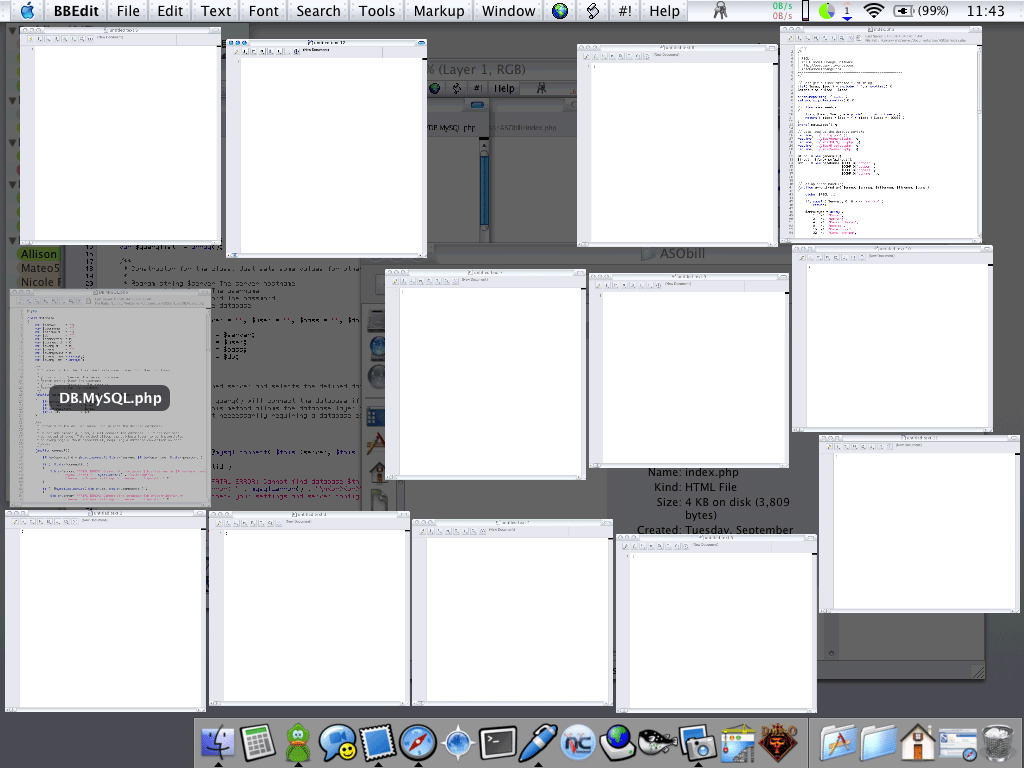Image resolution: width=1024 pixels, height=768 pixels.
Task: Open the #! shebang menu
Action: pos(625,11)
